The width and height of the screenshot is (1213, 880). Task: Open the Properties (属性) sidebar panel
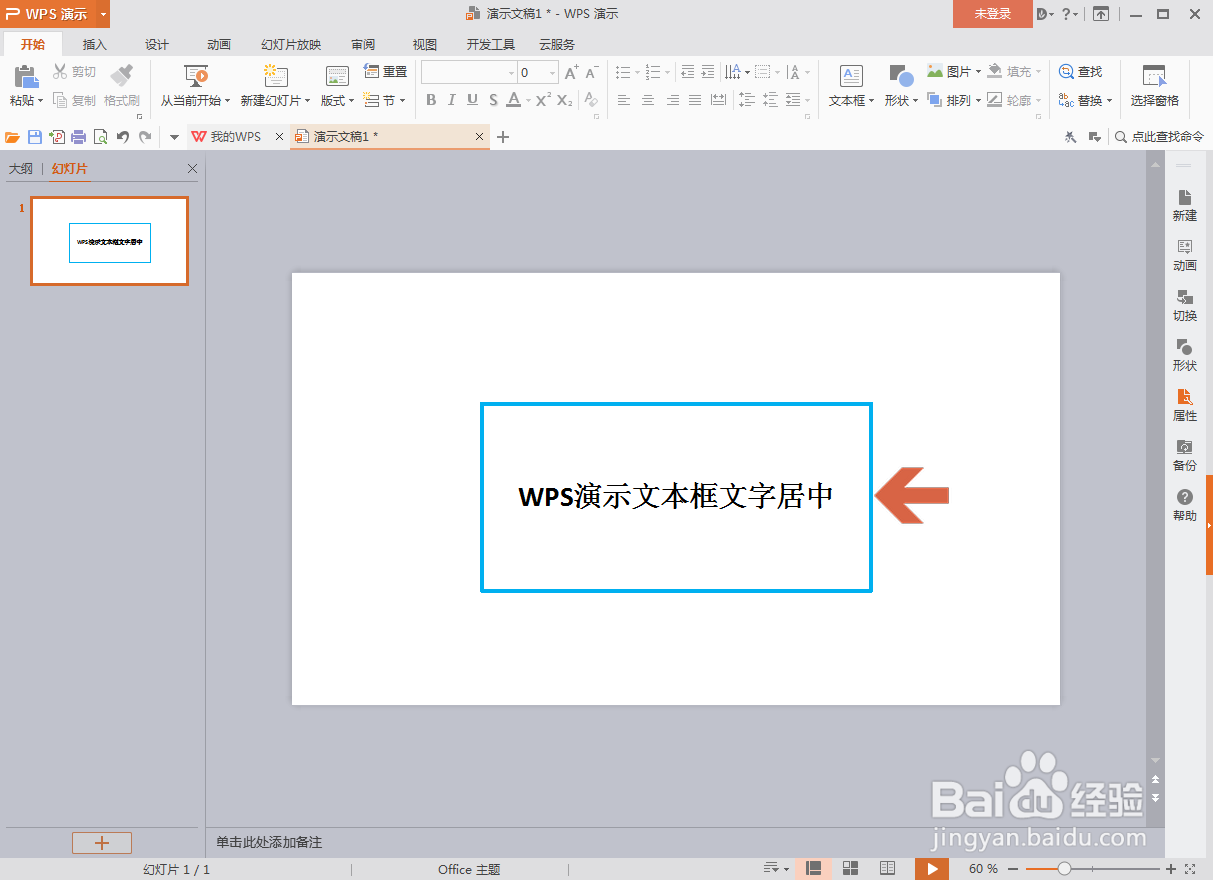(x=1185, y=406)
